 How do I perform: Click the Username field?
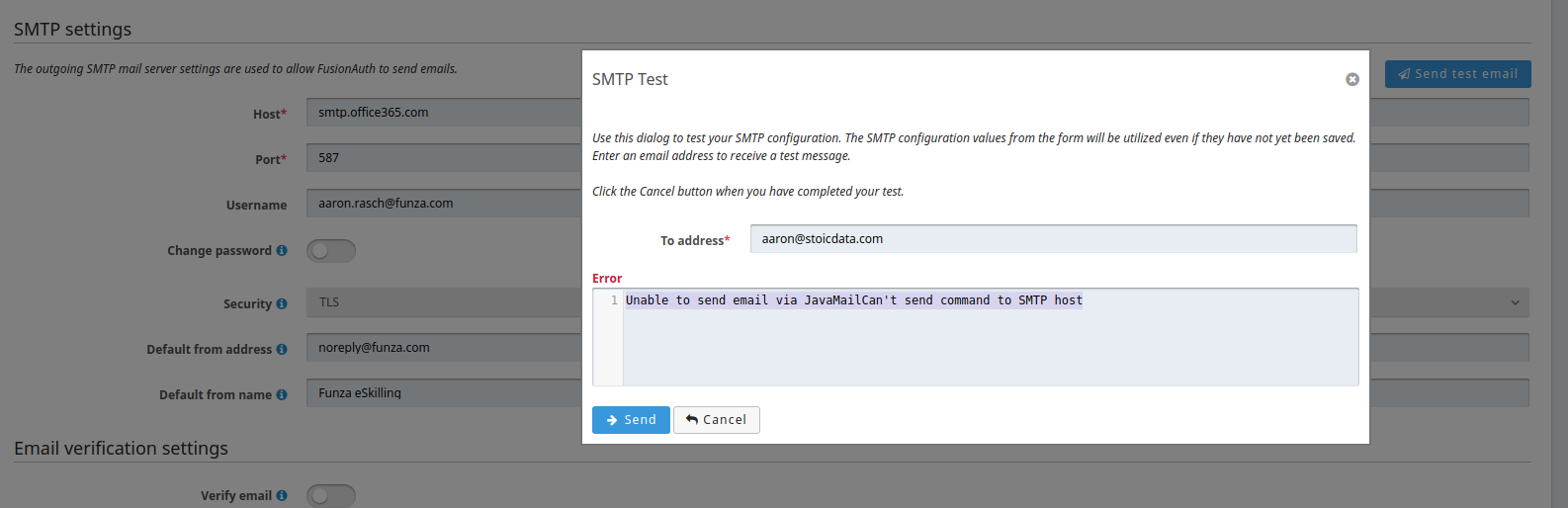[x=443, y=204]
